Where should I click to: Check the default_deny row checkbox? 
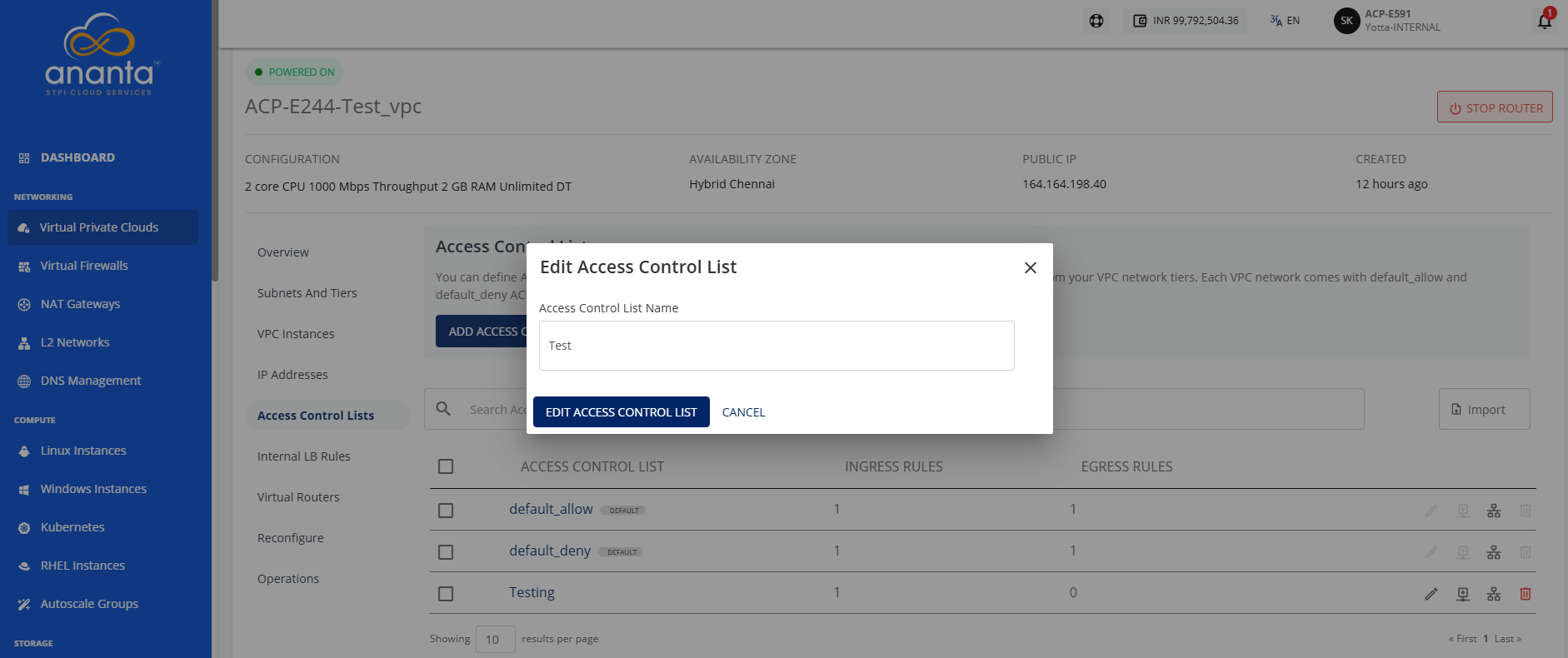[x=446, y=551]
